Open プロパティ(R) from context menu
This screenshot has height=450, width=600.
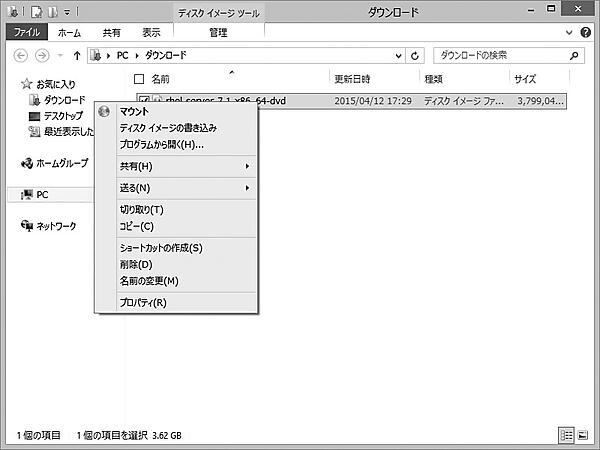[x=143, y=303]
